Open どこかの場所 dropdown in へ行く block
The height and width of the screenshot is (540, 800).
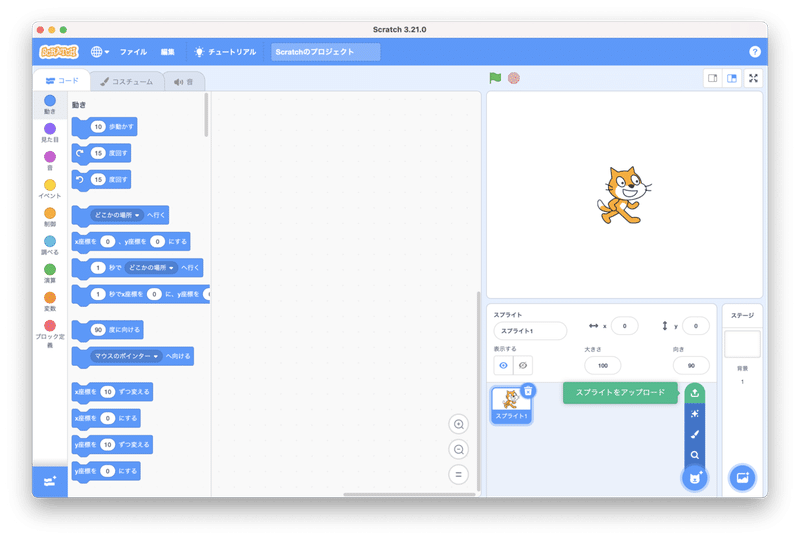point(117,215)
